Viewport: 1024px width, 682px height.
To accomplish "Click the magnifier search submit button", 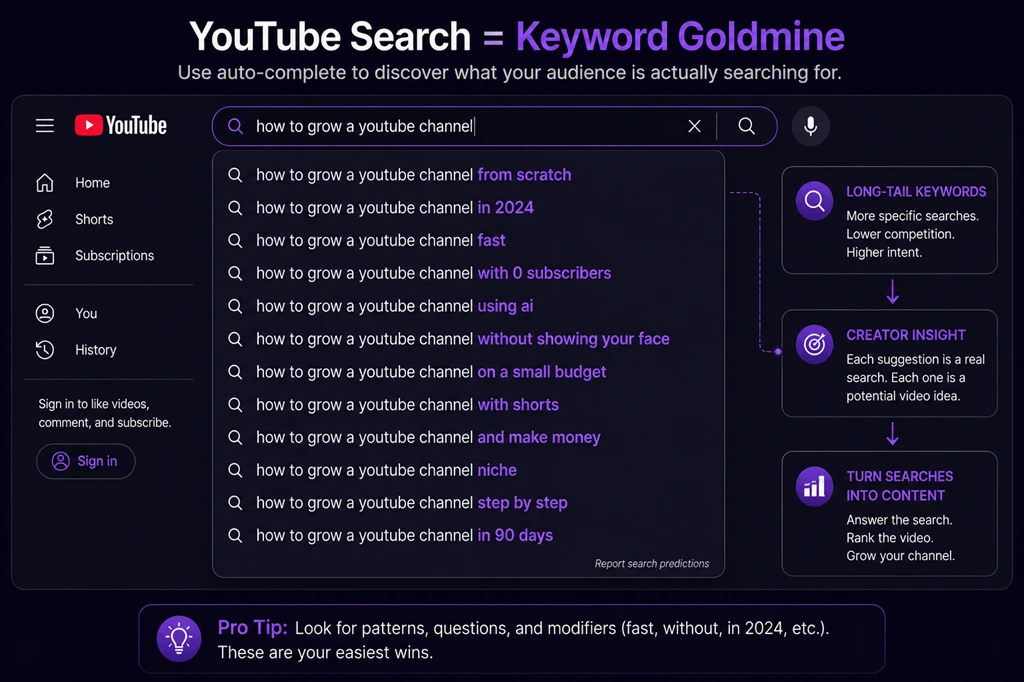I will pyautogui.click(x=746, y=126).
